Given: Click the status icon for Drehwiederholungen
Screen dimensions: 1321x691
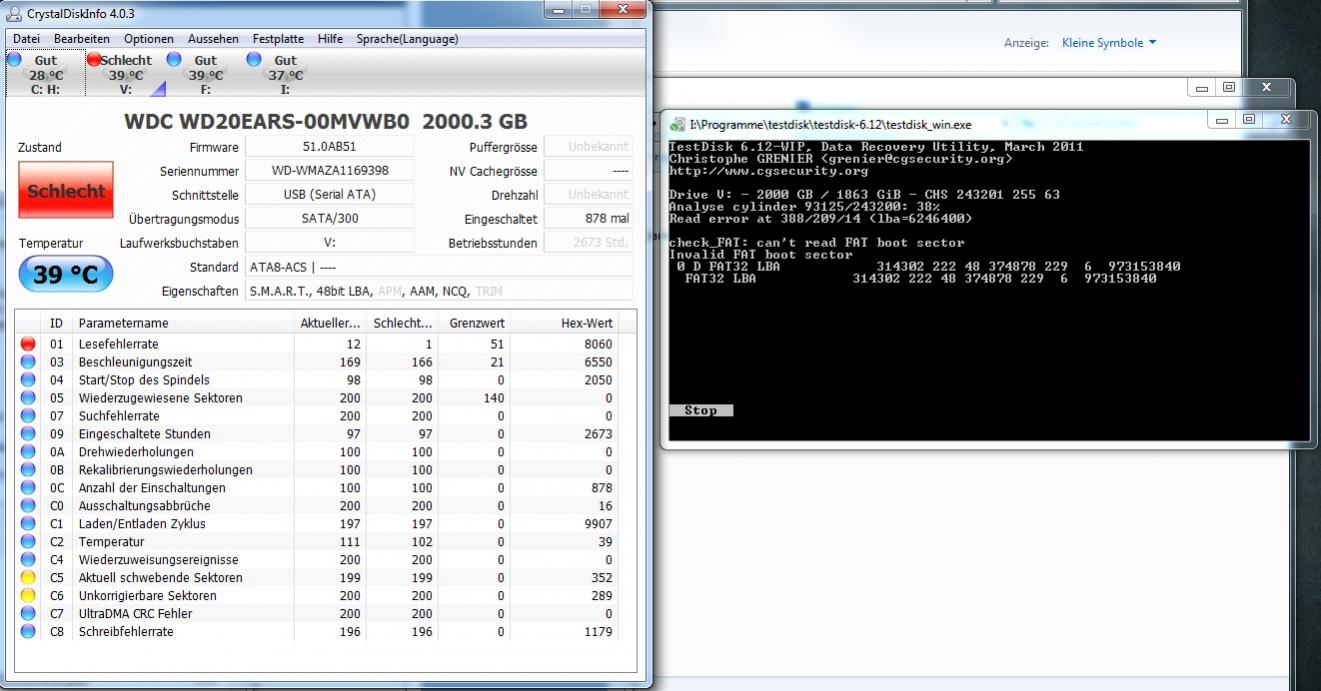Looking at the screenshot, I should pyautogui.click(x=28, y=452).
